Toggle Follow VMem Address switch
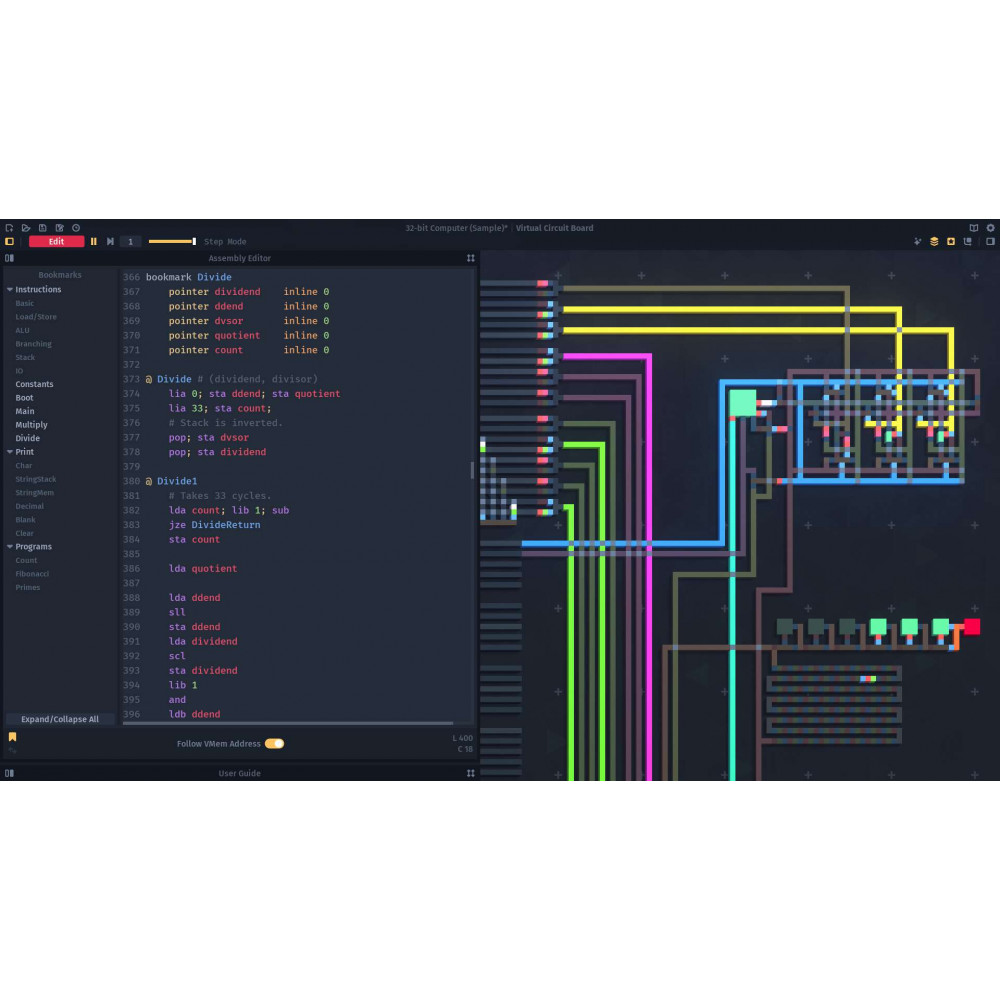 [274, 744]
